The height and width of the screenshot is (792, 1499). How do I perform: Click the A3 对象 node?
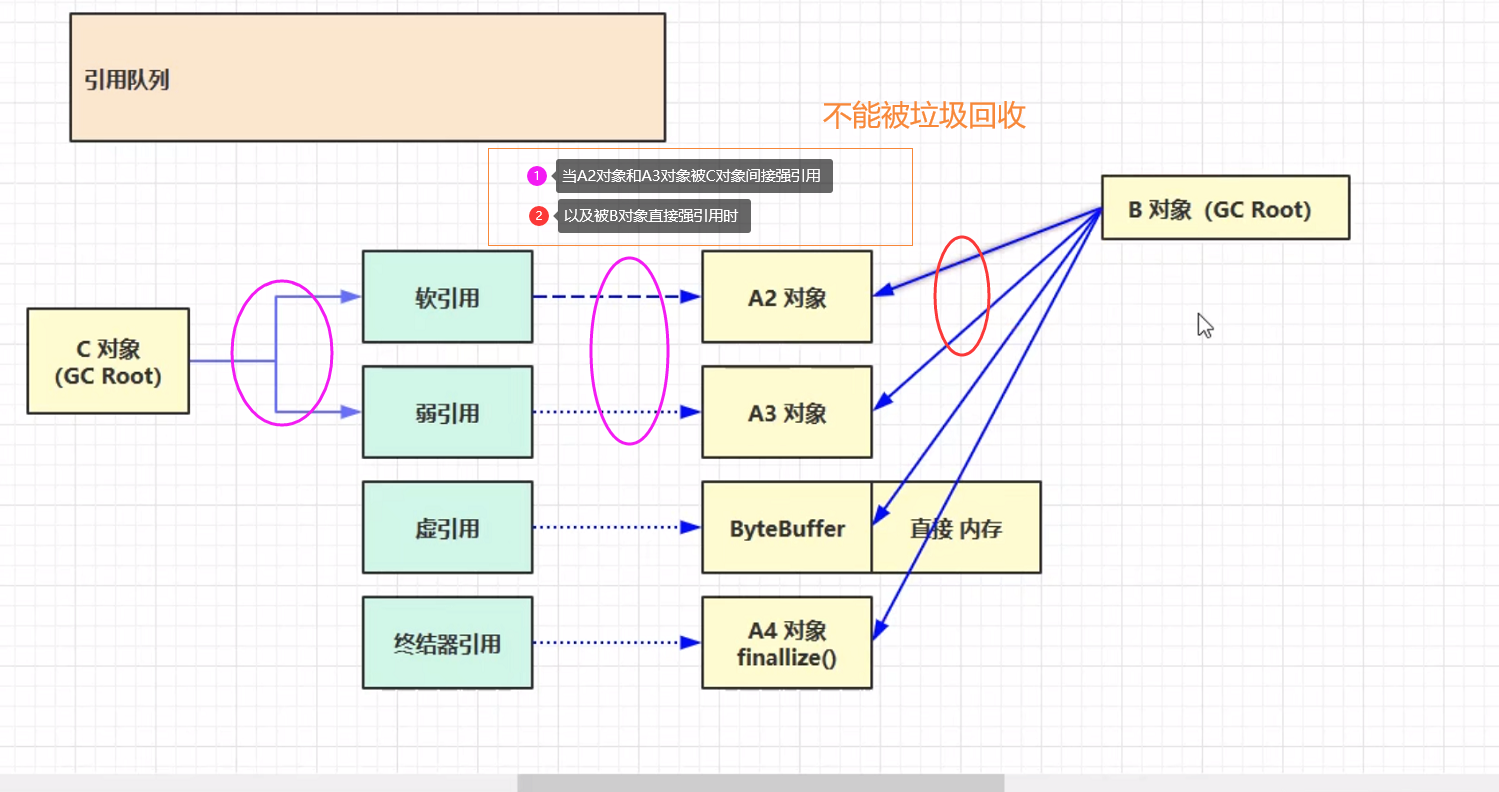787,412
